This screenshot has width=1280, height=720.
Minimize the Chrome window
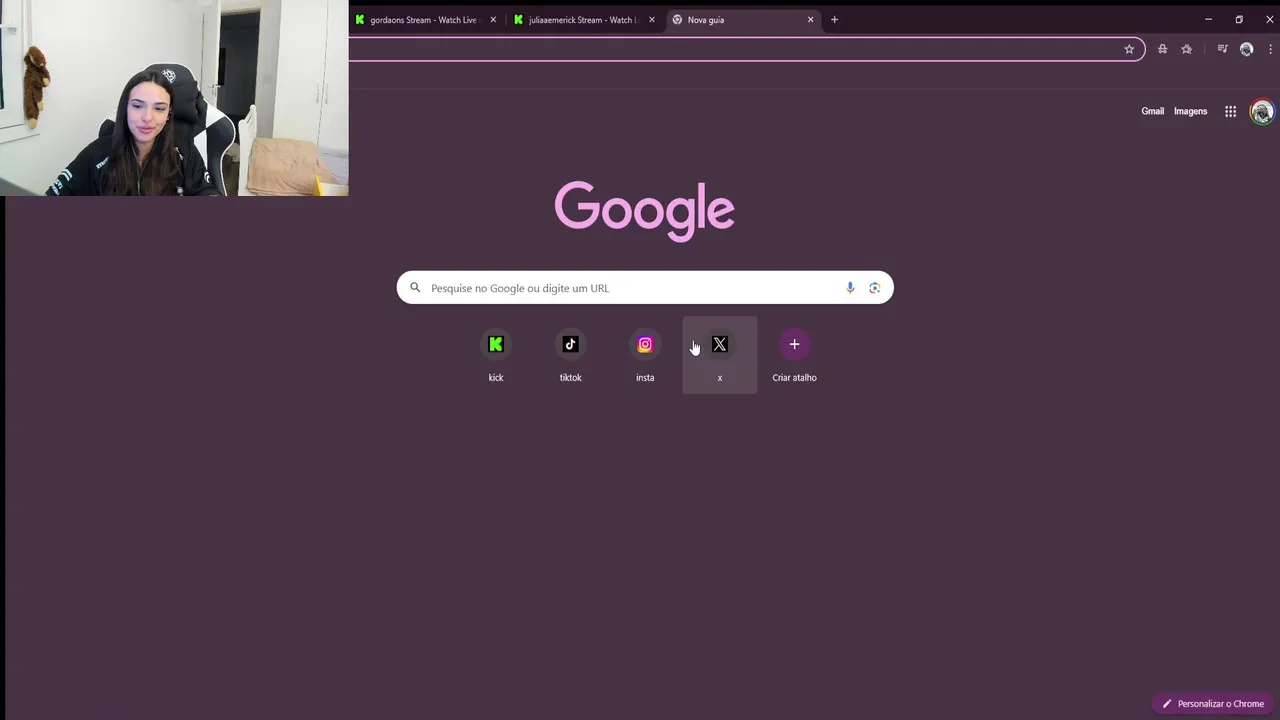click(1208, 19)
